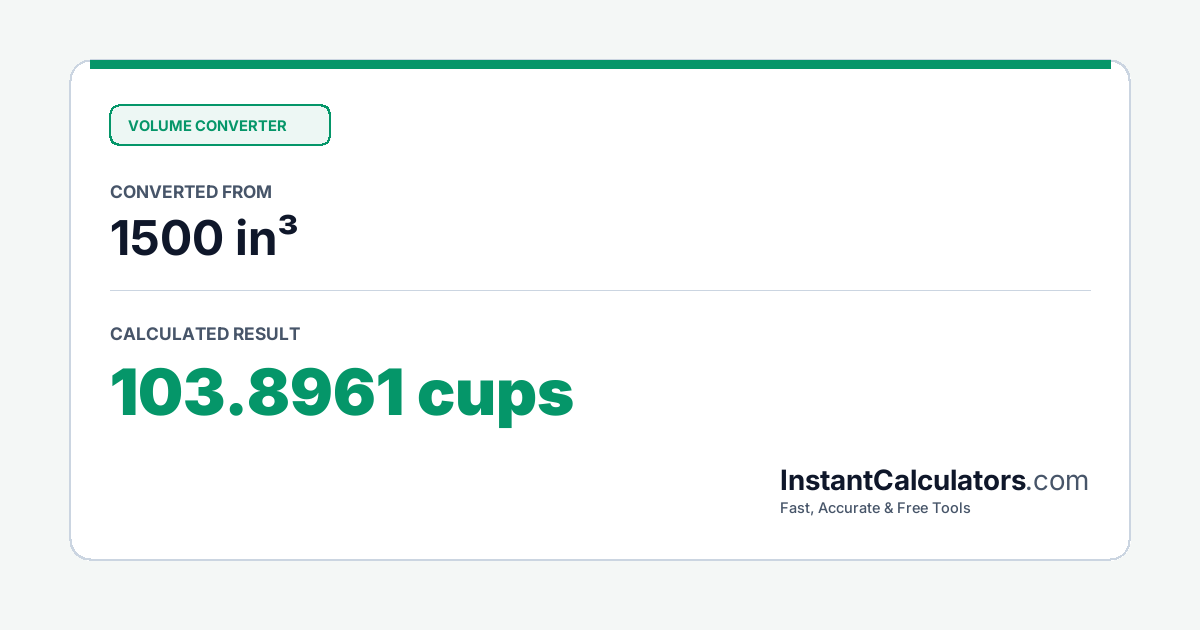This screenshot has width=1200, height=630.
Task: Click 'Instant' in the brand name
Action: click(x=827, y=480)
